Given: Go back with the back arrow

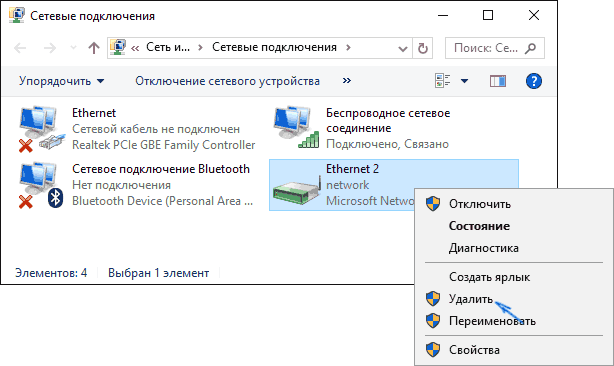Looking at the screenshot, I should click(x=20, y=48).
